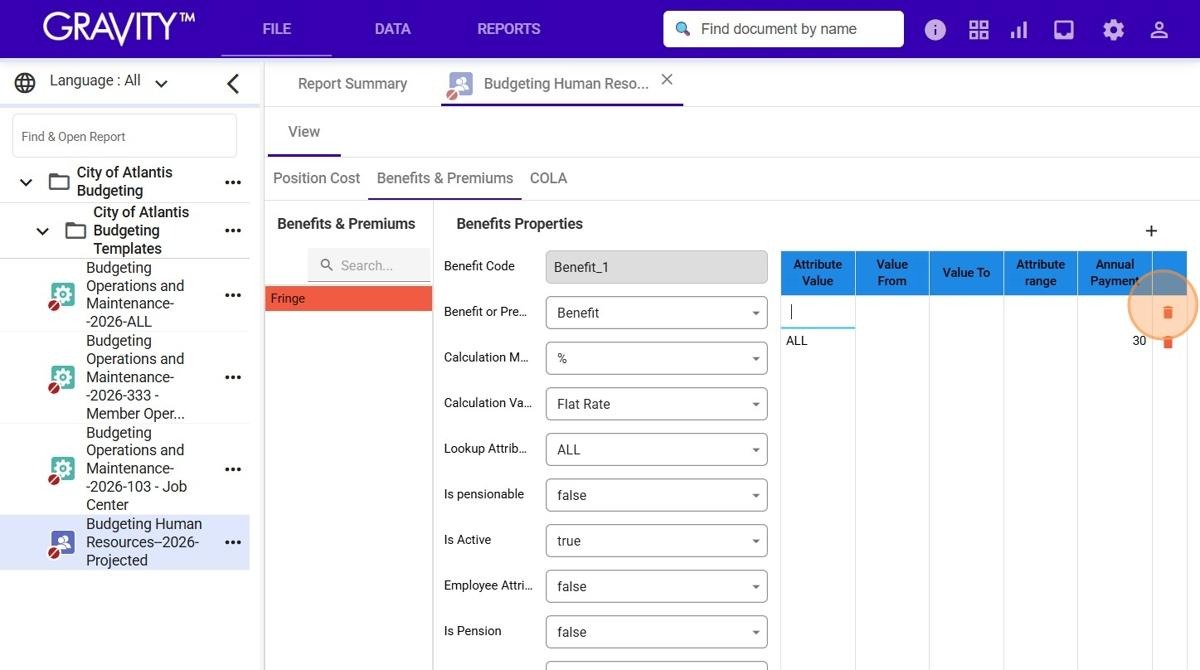
Task: Open the bar chart icon
Action: tap(1019, 30)
